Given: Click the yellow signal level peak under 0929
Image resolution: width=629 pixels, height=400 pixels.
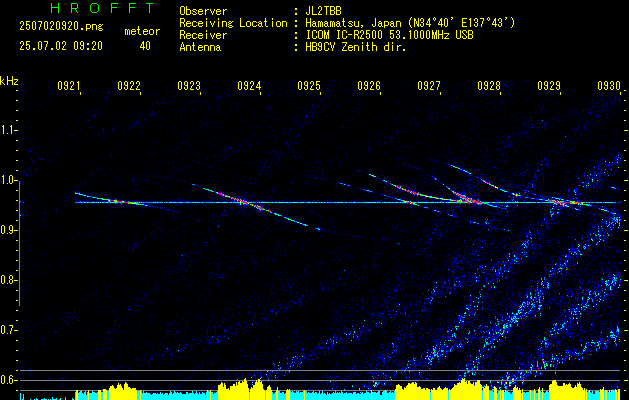Looking at the screenshot, I should 566,388.
